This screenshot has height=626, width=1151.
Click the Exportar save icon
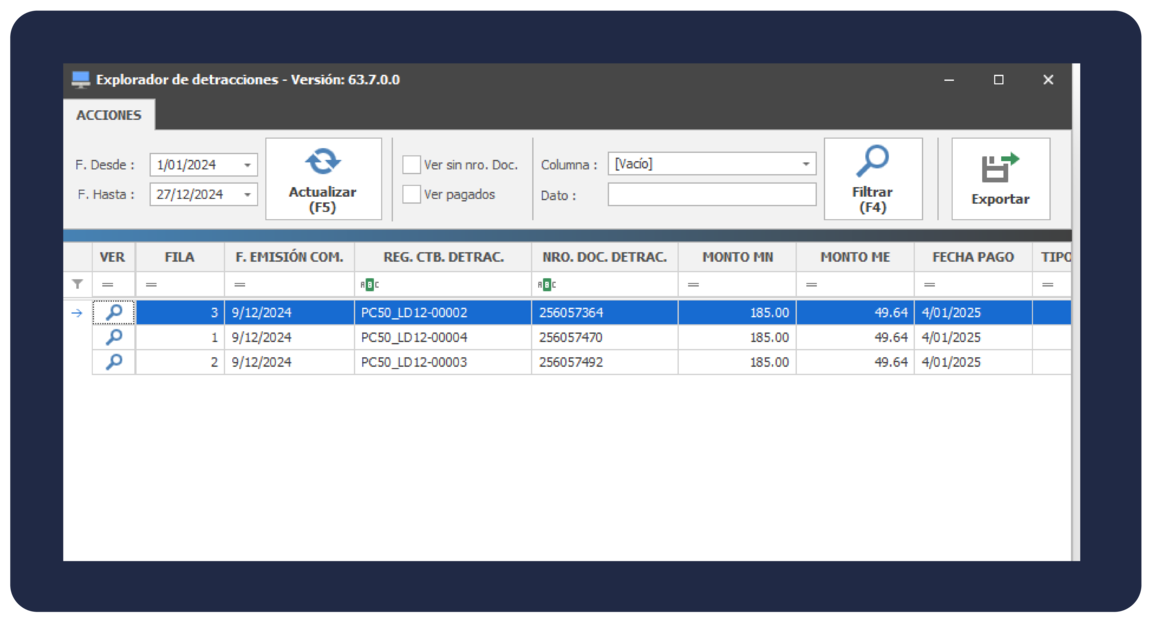pyautogui.click(x=999, y=168)
